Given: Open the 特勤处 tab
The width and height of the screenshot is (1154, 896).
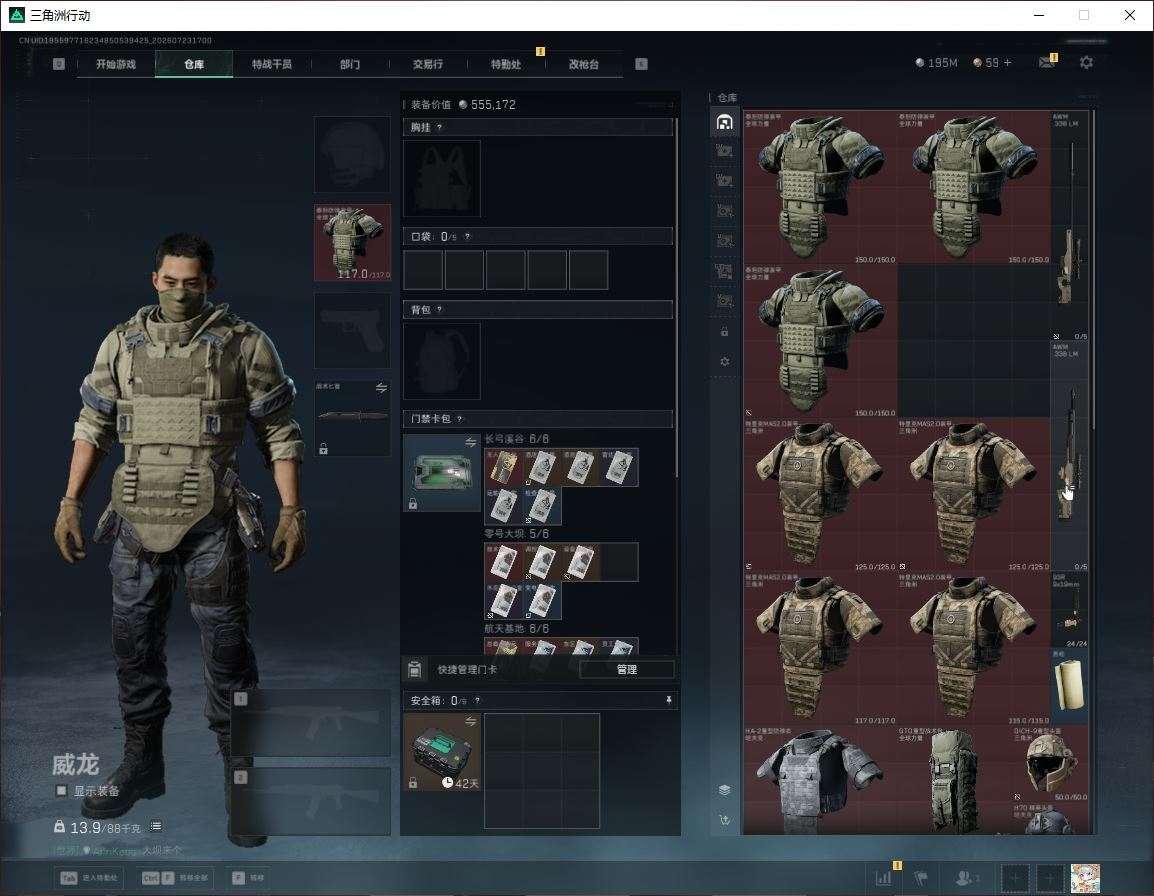Looking at the screenshot, I should tap(506, 64).
